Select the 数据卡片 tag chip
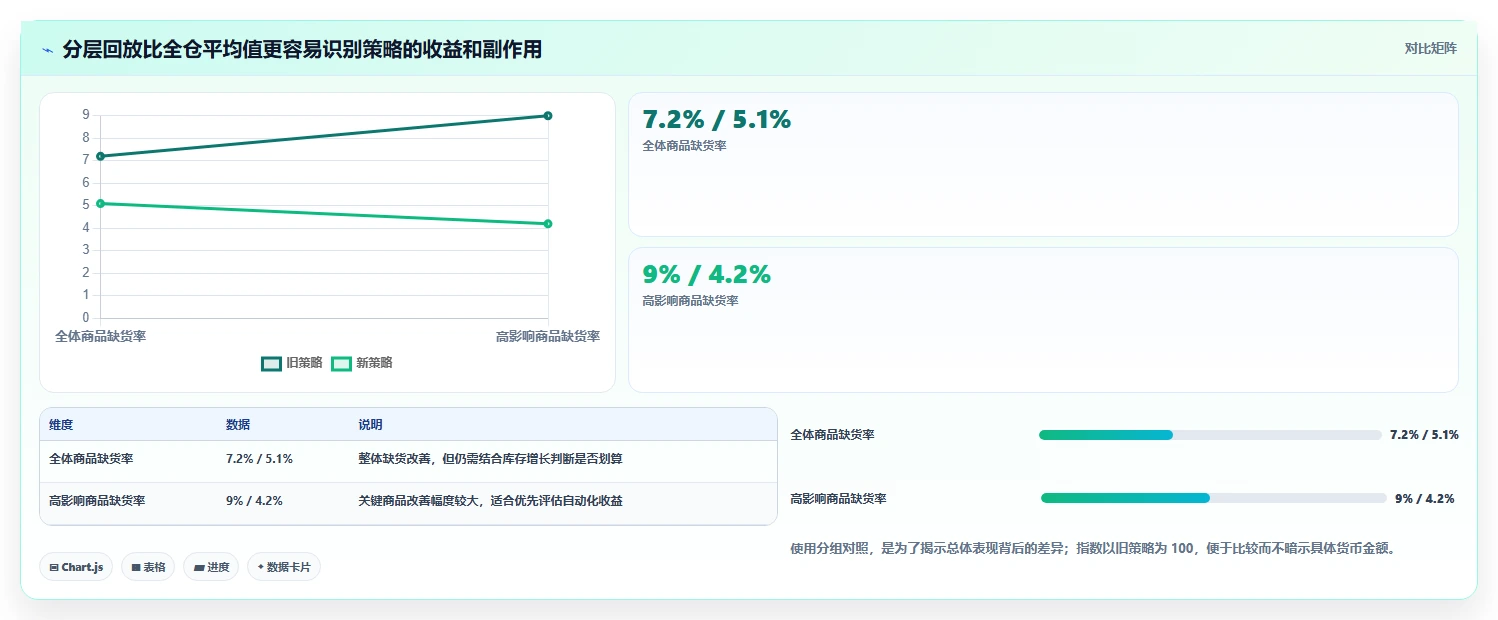This screenshot has width=1498, height=620. click(284, 567)
